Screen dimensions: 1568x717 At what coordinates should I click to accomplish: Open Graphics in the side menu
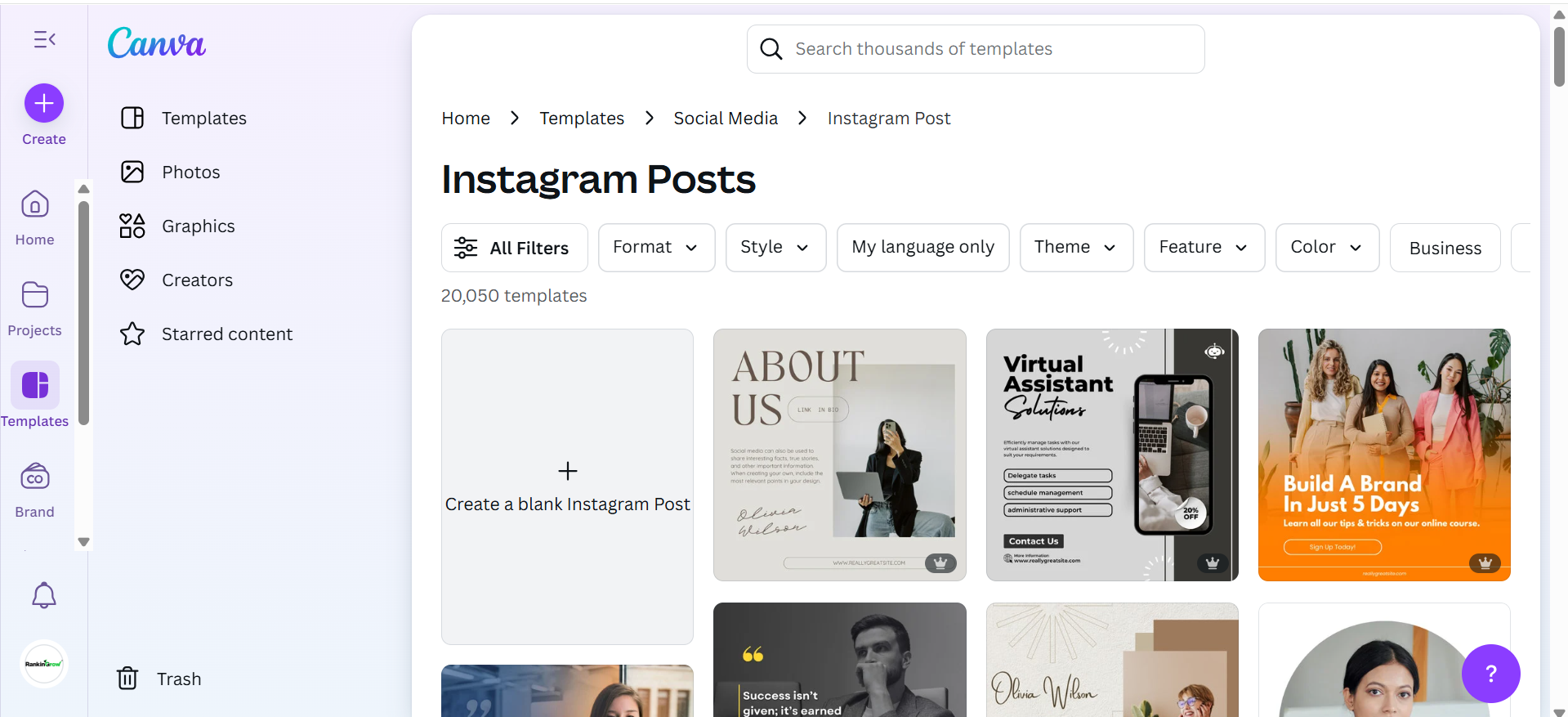coord(199,226)
